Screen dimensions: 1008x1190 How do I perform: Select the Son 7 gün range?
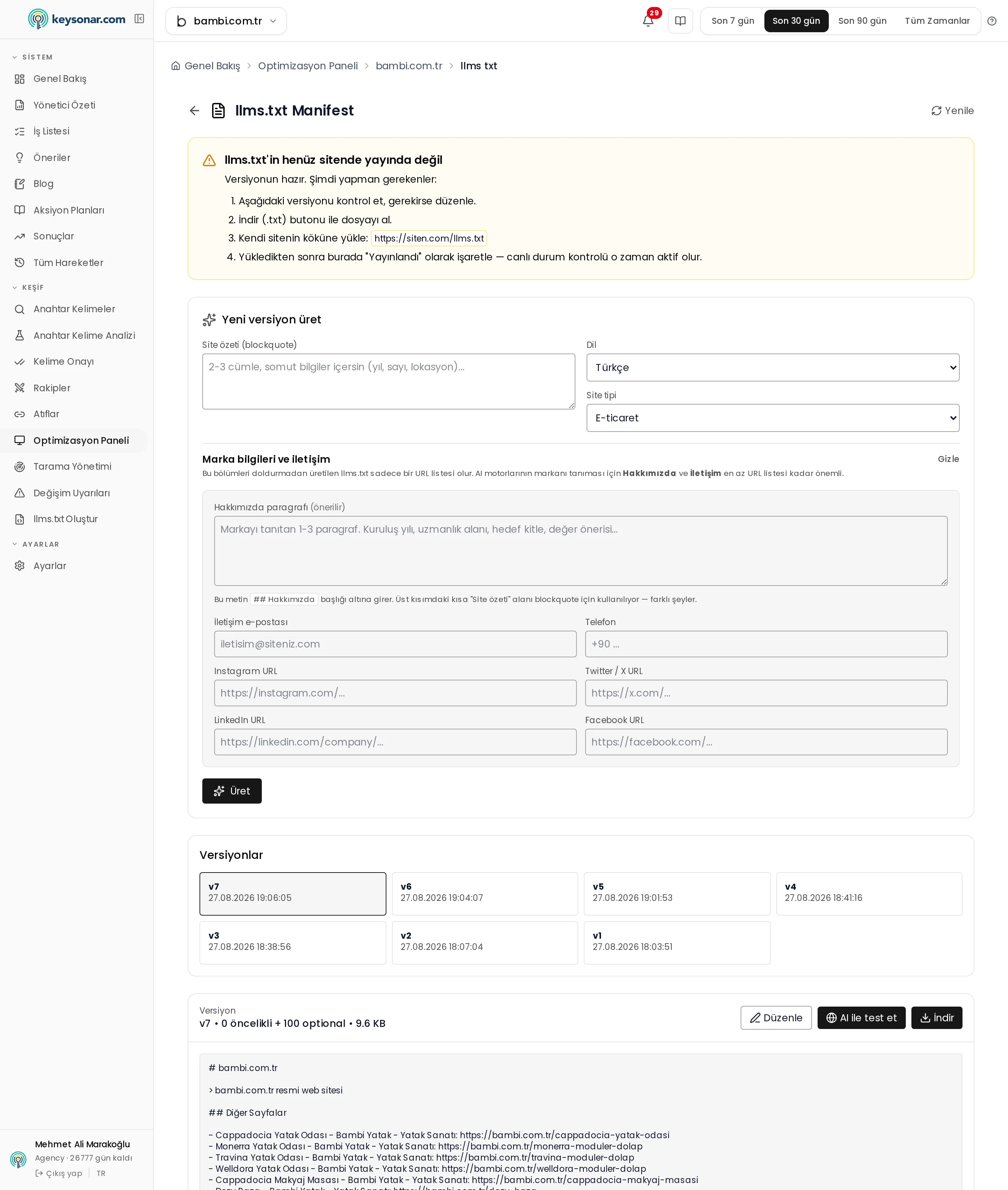pos(733,21)
